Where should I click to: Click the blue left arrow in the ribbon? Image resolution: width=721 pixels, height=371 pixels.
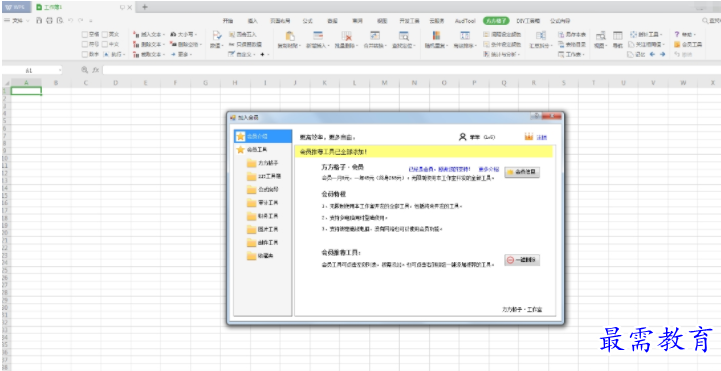[652, 54]
